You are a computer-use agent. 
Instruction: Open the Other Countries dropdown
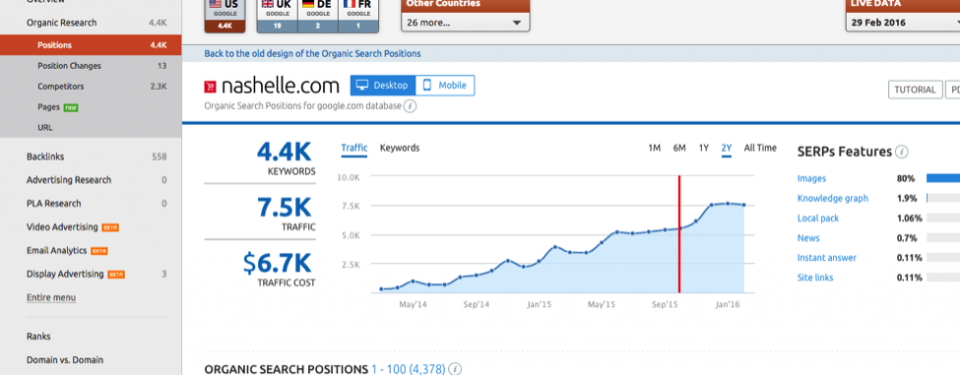[x=465, y=23]
